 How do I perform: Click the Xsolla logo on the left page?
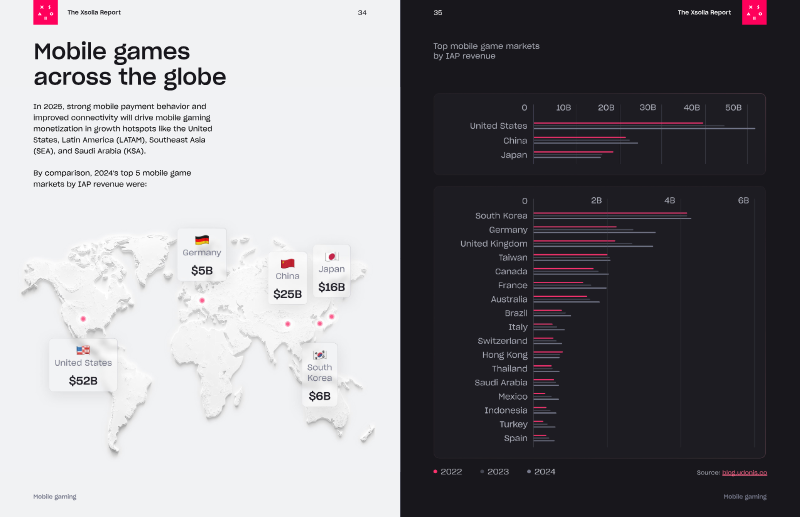tap(44, 13)
